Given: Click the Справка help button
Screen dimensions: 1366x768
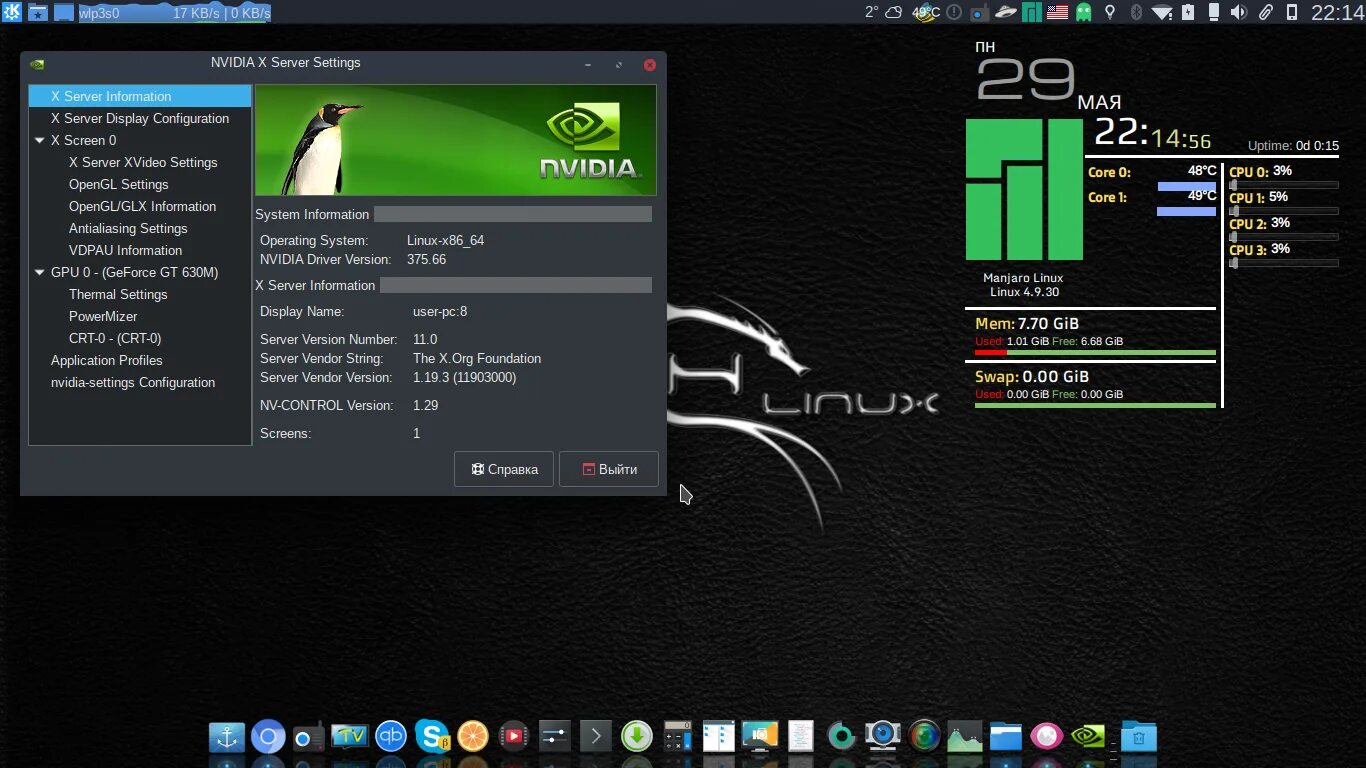Looking at the screenshot, I should click(504, 469).
